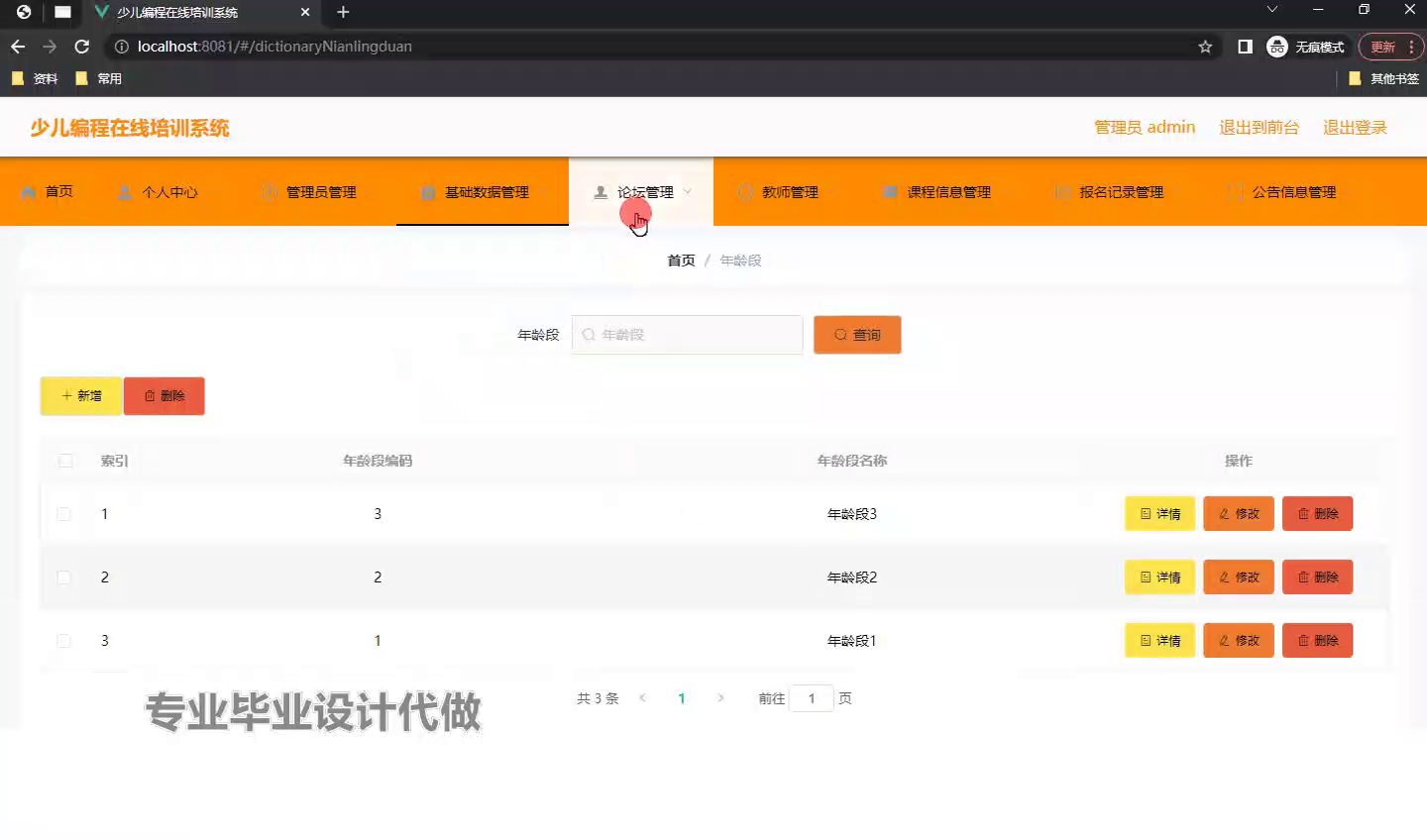The width and height of the screenshot is (1427, 840).
Task: Click 删除 for 年龄段1 row
Action: tap(1318, 641)
